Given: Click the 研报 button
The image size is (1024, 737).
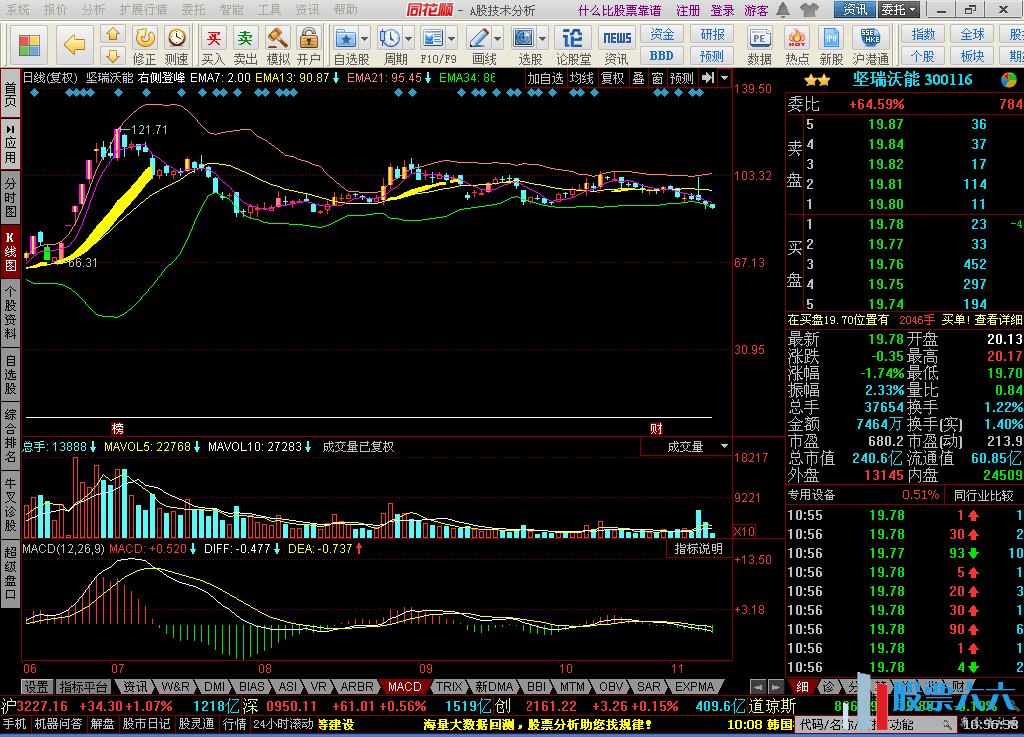Looking at the screenshot, I should pyautogui.click(x=712, y=35).
